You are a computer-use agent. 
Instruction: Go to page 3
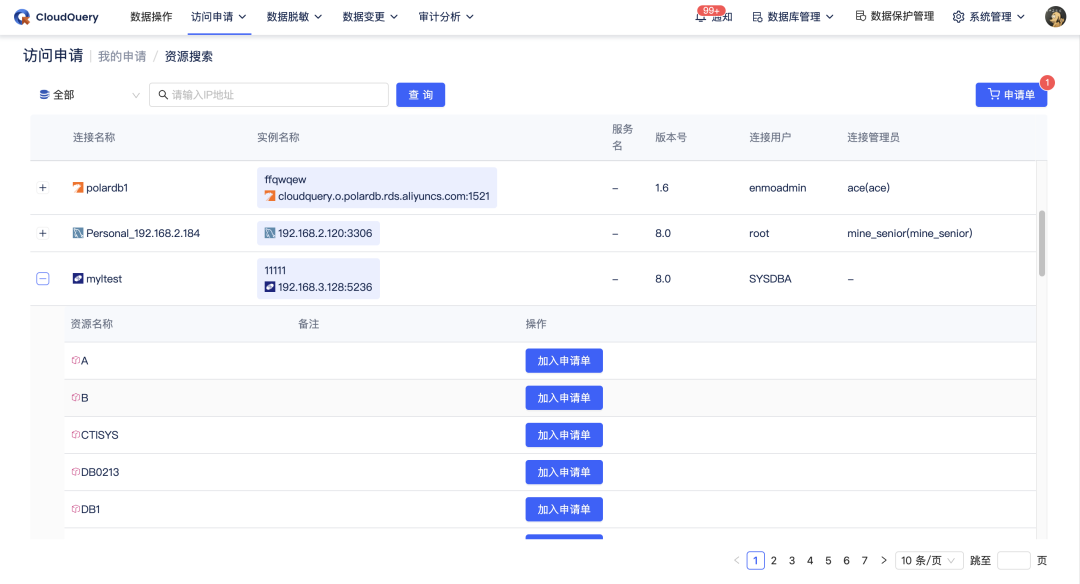[x=792, y=561]
